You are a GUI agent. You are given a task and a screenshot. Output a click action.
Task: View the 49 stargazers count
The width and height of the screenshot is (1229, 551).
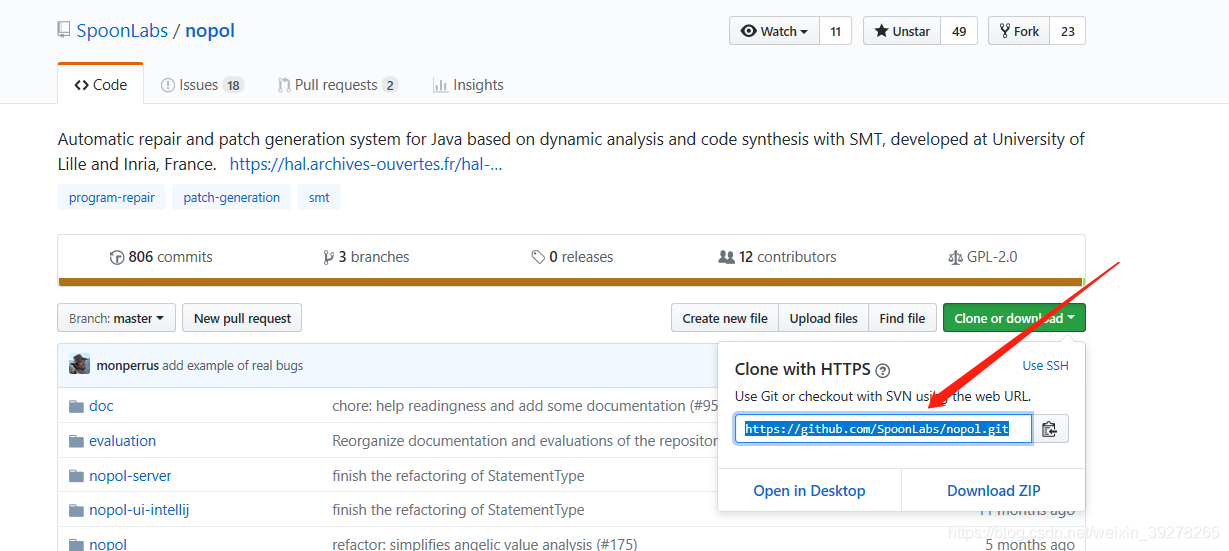point(959,31)
